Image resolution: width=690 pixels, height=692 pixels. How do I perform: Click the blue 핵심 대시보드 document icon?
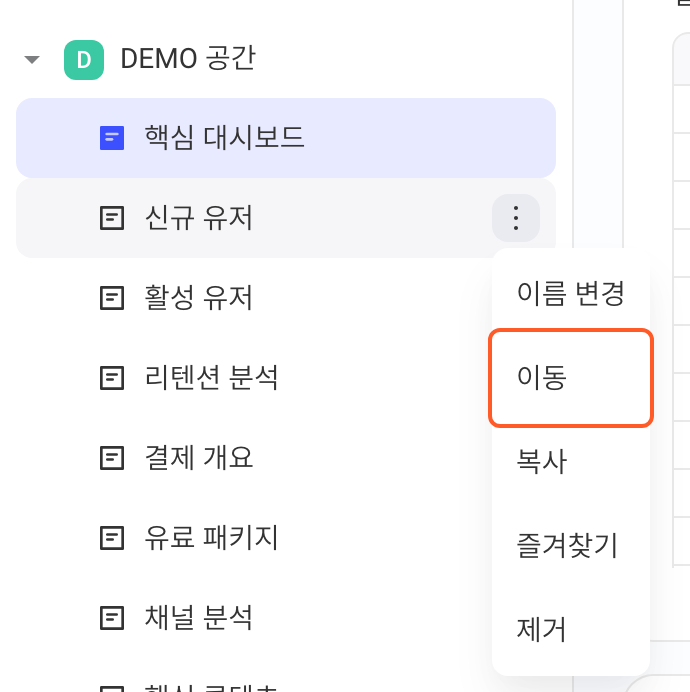(x=112, y=138)
